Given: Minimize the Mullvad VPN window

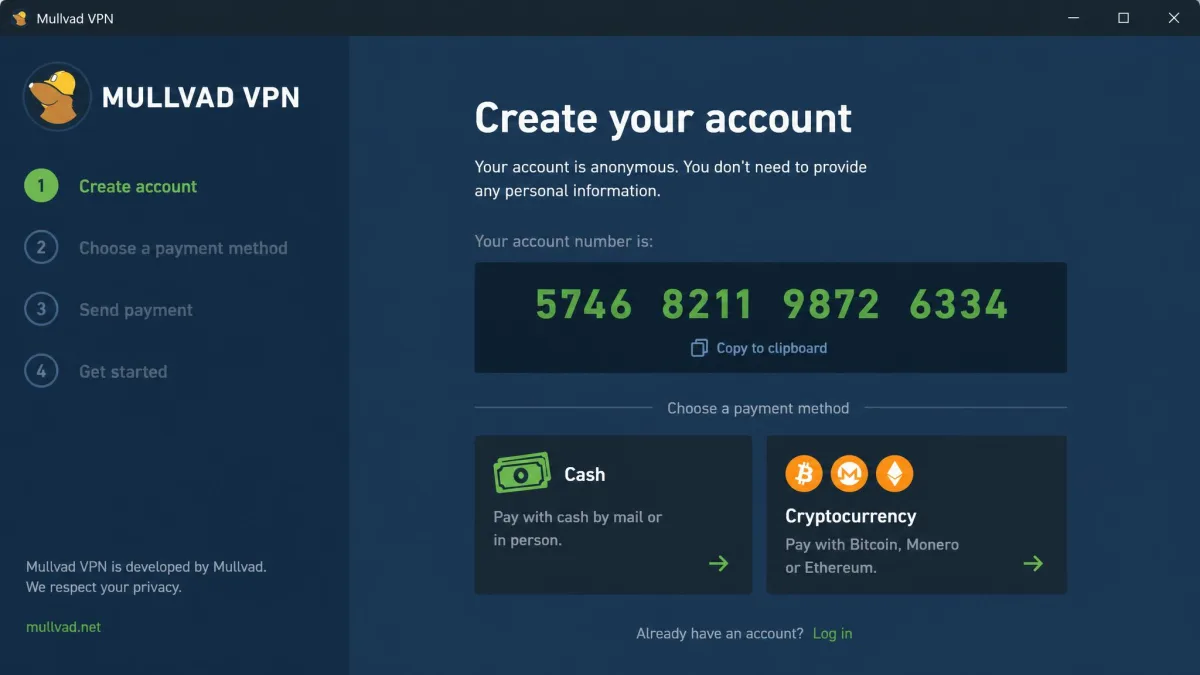Looking at the screenshot, I should (x=1072, y=18).
